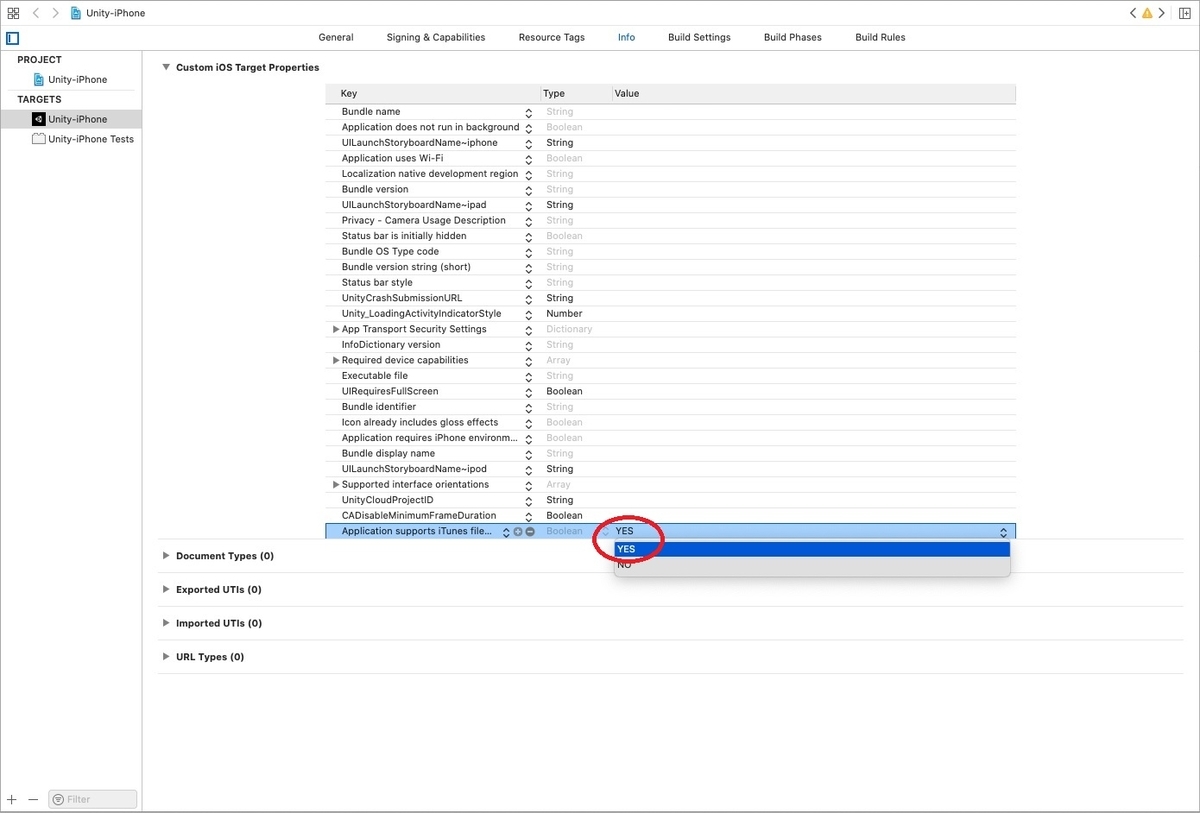Screen dimensions: 1200x813
Task: Jump to next issue arrow
Action: [x=1161, y=13]
